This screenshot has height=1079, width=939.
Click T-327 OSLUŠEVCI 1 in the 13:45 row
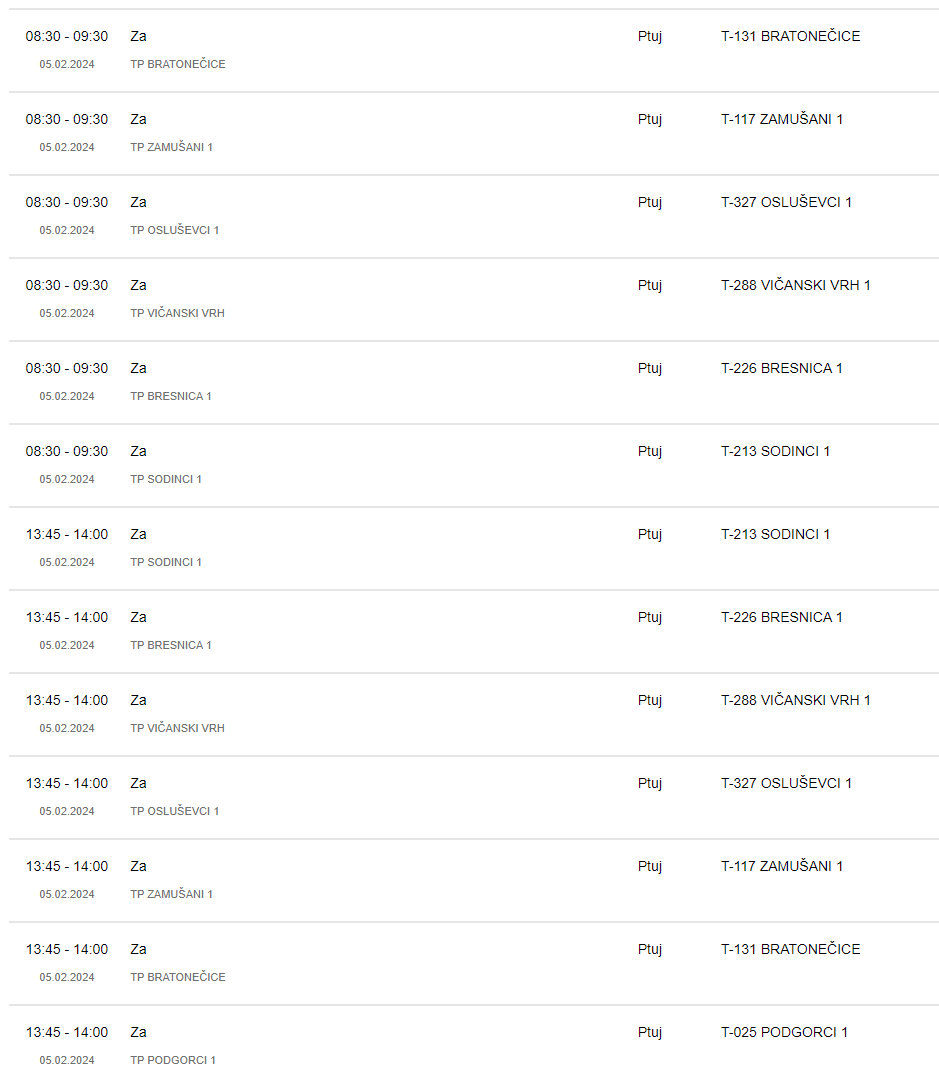(x=786, y=783)
